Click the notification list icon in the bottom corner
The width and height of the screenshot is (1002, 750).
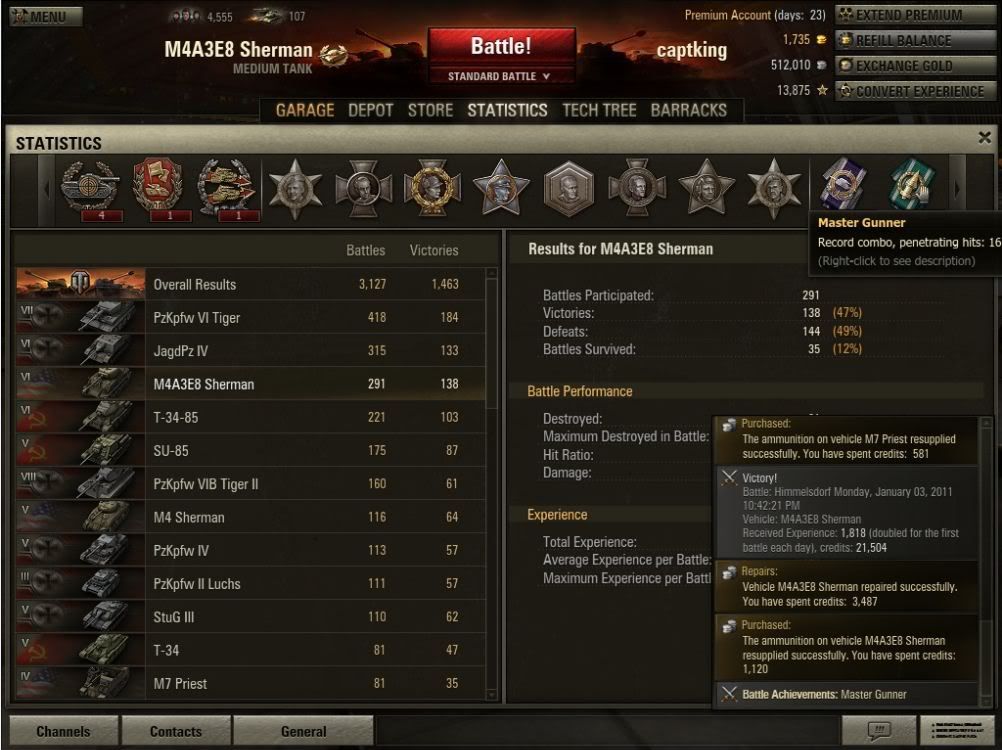(957, 730)
